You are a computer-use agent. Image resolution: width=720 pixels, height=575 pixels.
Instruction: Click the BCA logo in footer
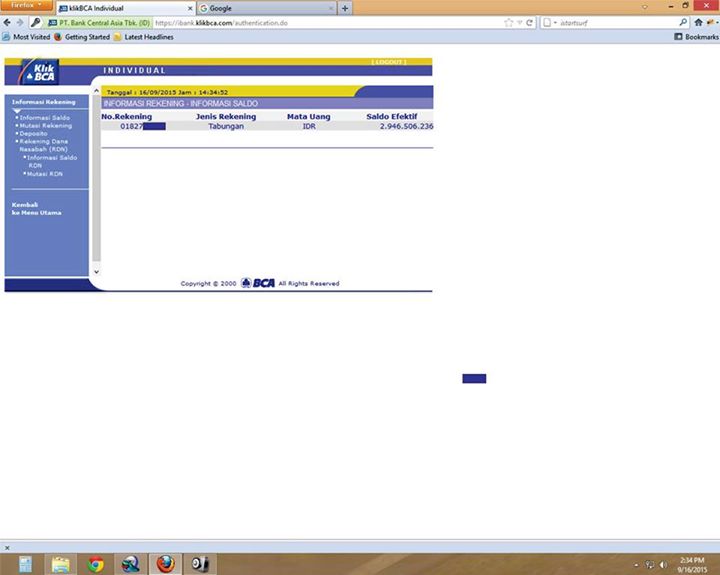pyautogui.click(x=258, y=283)
